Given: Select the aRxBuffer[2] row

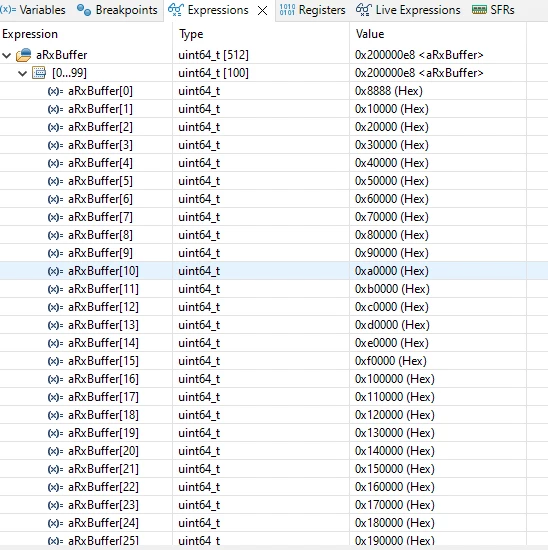Looking at the screenshot, I should (274, 127).
